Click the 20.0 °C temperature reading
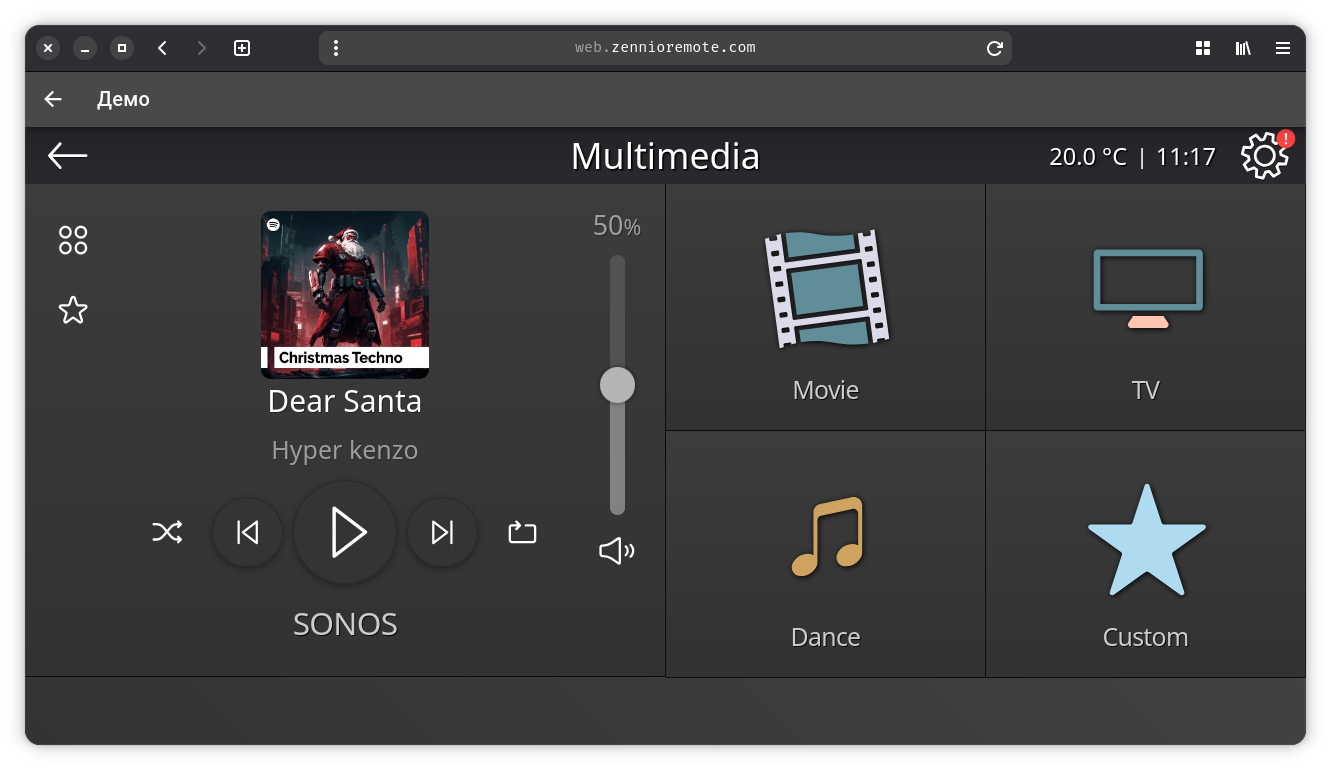 point(1088,157)
